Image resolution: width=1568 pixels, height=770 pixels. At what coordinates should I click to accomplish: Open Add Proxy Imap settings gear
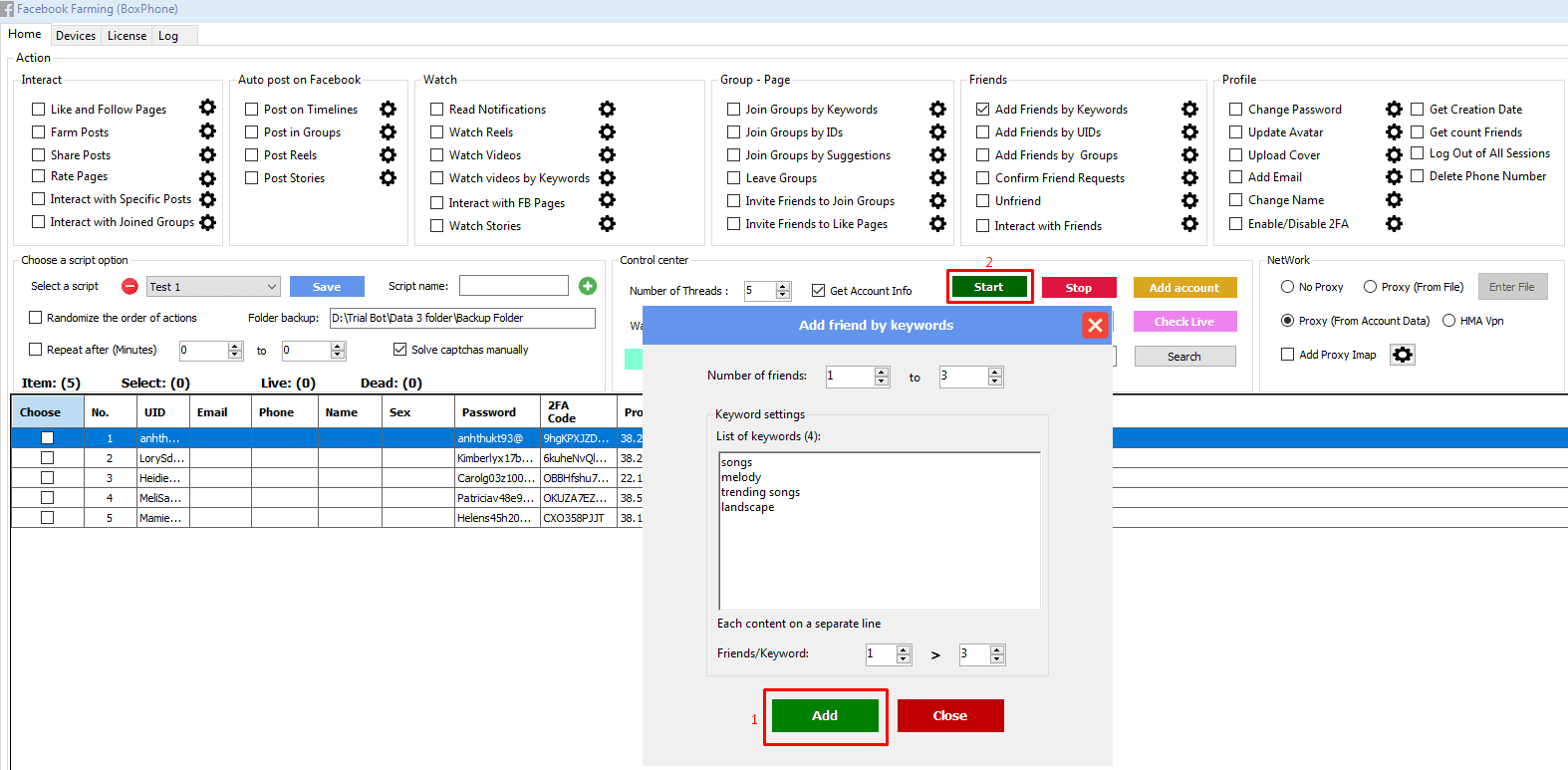[1402, 355]
